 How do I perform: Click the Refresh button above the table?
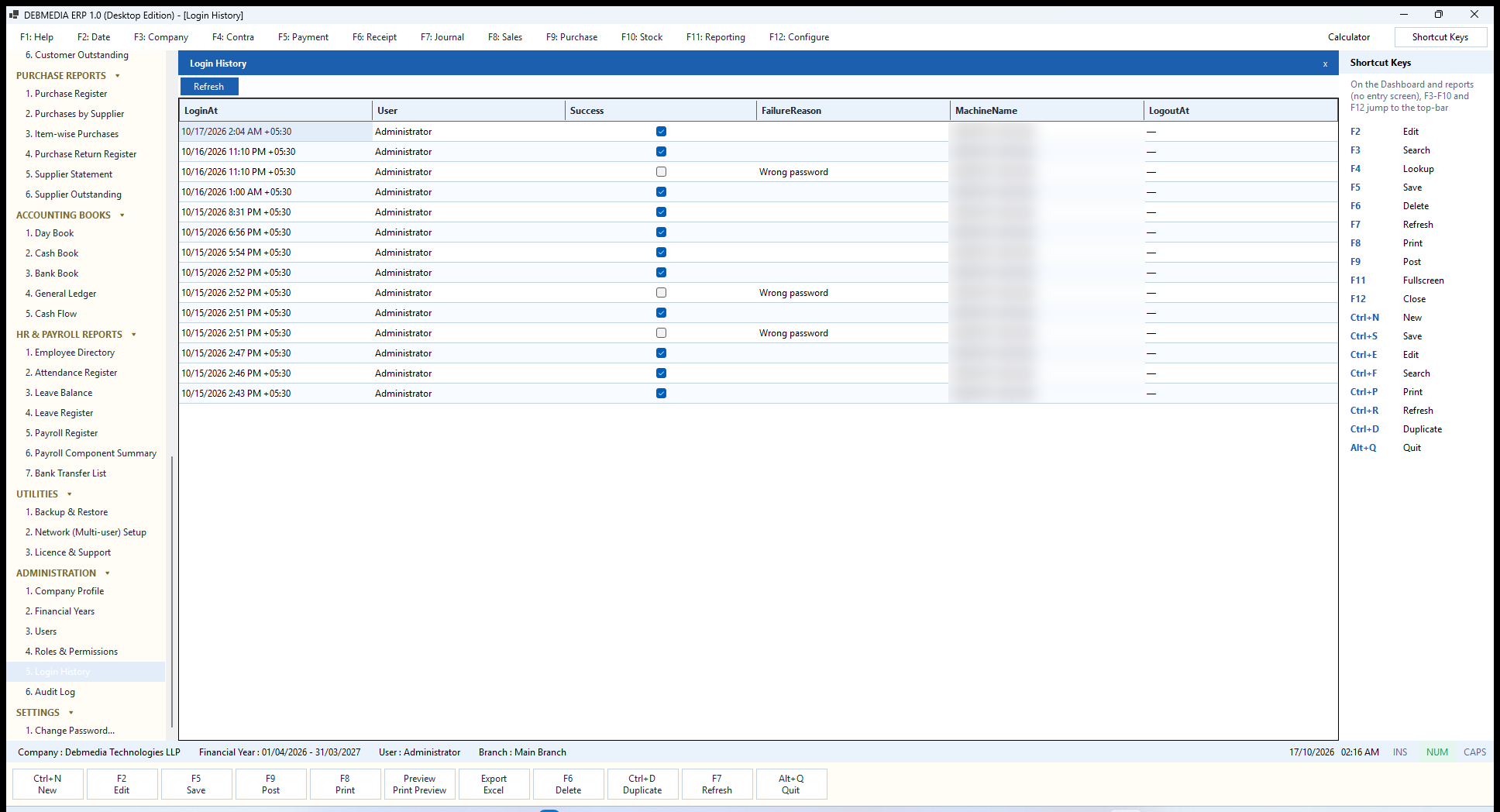(x=209, y=87)
